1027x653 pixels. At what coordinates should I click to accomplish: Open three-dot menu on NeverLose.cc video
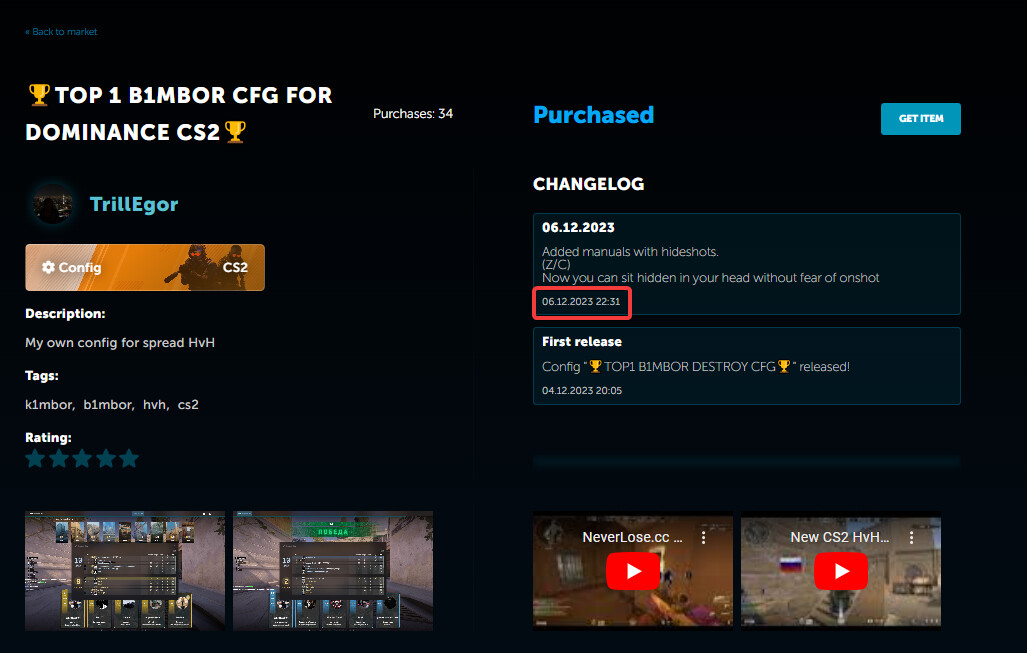(704, 538)
